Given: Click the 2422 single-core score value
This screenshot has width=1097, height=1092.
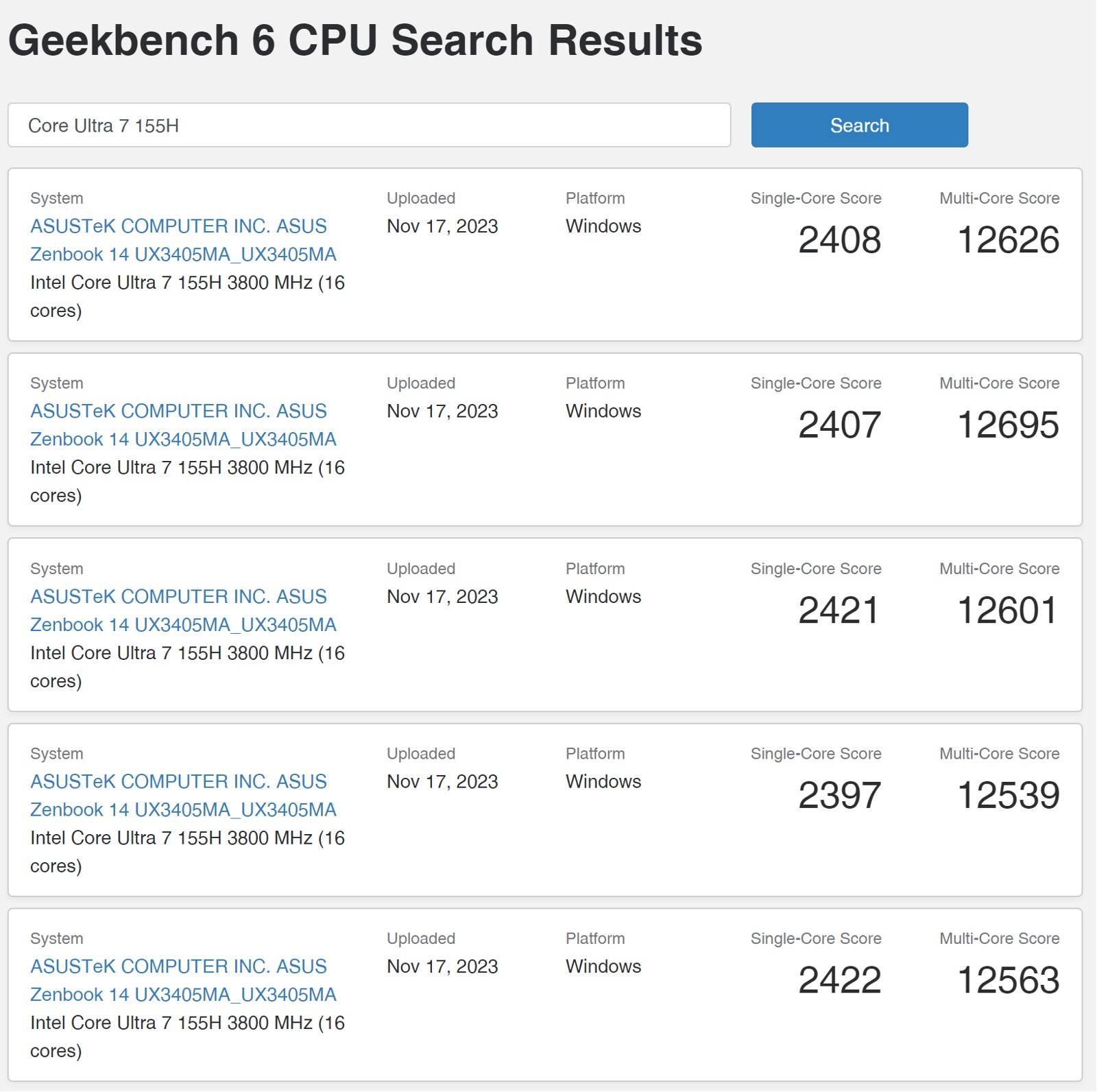Looking at the screenshot, I should tap(839, 980).
